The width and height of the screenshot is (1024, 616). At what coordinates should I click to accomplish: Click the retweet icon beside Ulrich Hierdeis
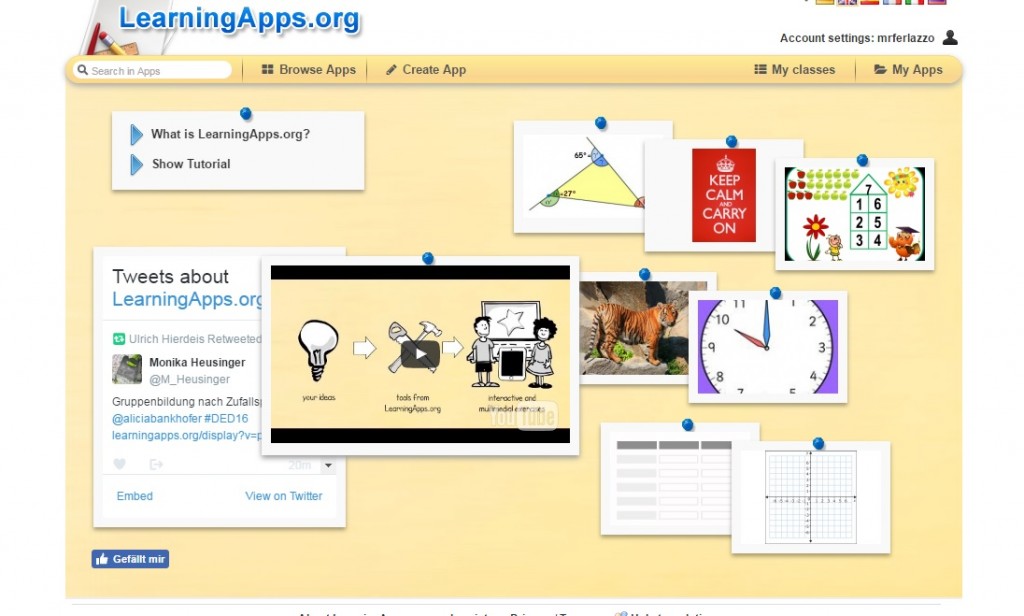tap(119, 338)
